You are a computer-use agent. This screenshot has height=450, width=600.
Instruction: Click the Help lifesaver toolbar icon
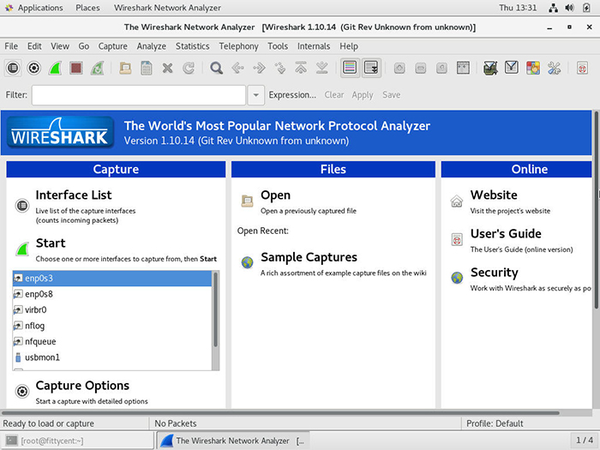582,68
